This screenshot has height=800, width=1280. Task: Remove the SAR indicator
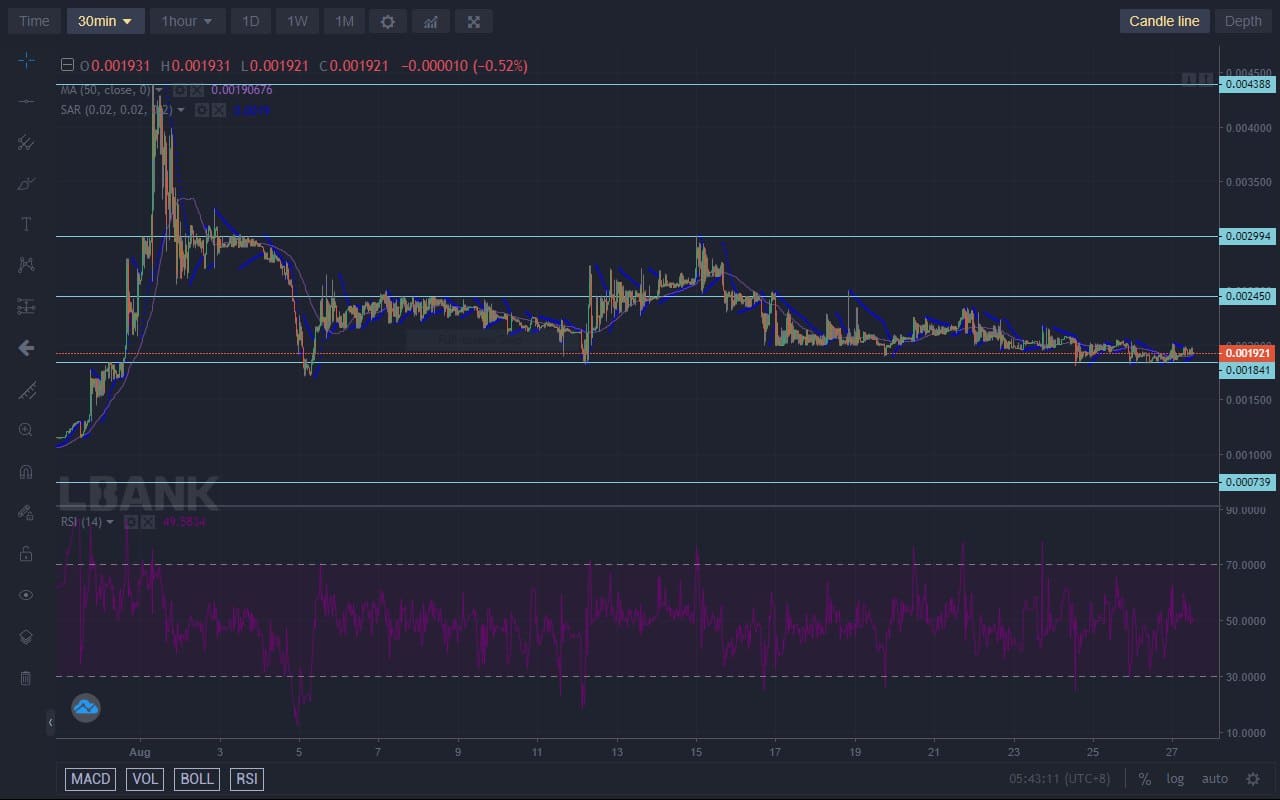click(x=218, y=110)
